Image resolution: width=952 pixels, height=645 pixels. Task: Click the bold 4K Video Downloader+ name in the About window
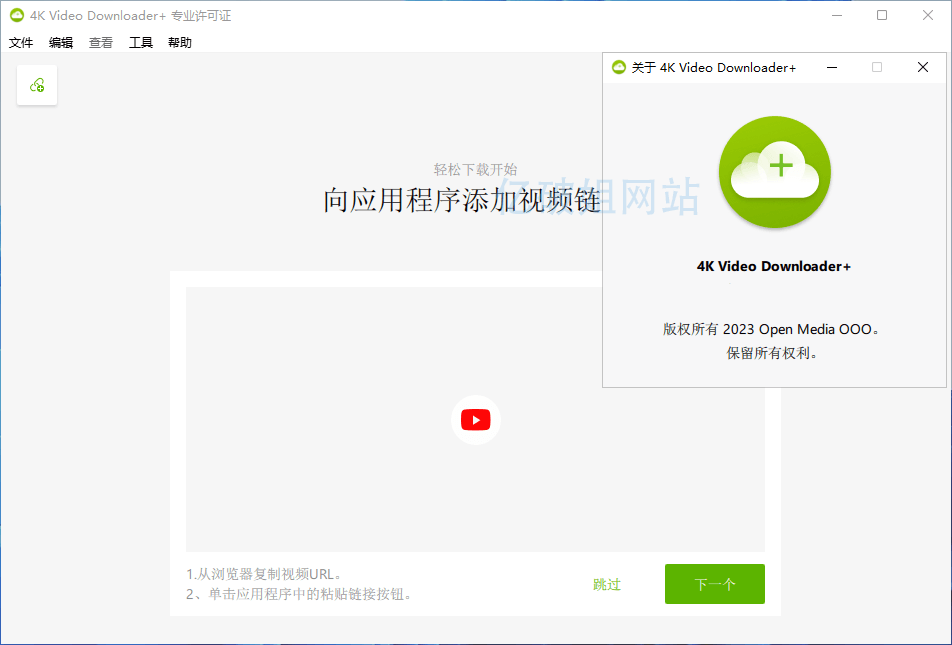point(774,266)
